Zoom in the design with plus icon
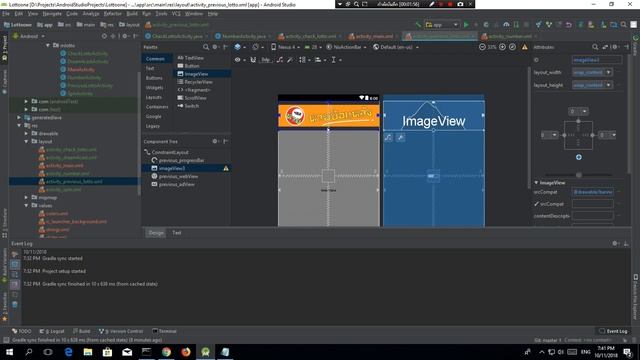The height and width of the screenshot is (360, 640). click(502, 47)
